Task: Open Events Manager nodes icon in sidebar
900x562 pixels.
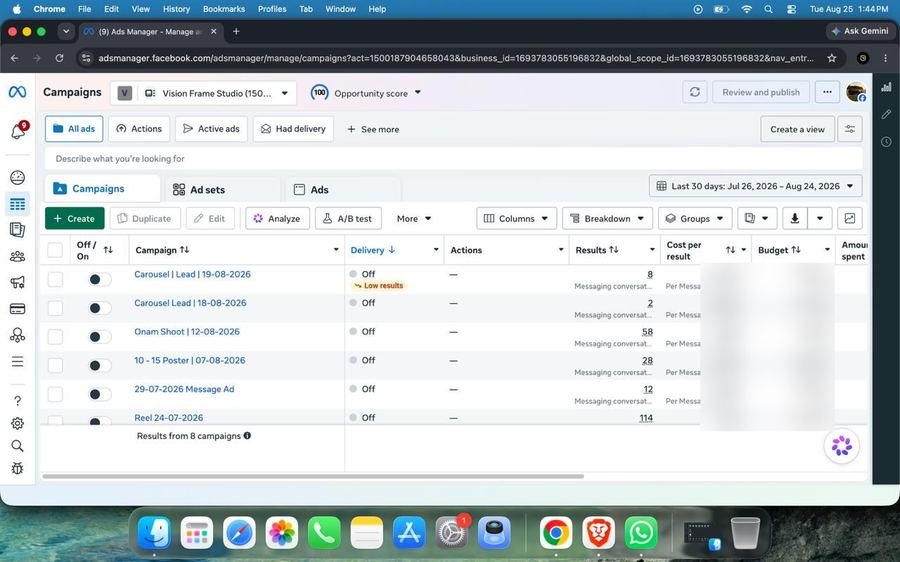Action: coord(17,335)
